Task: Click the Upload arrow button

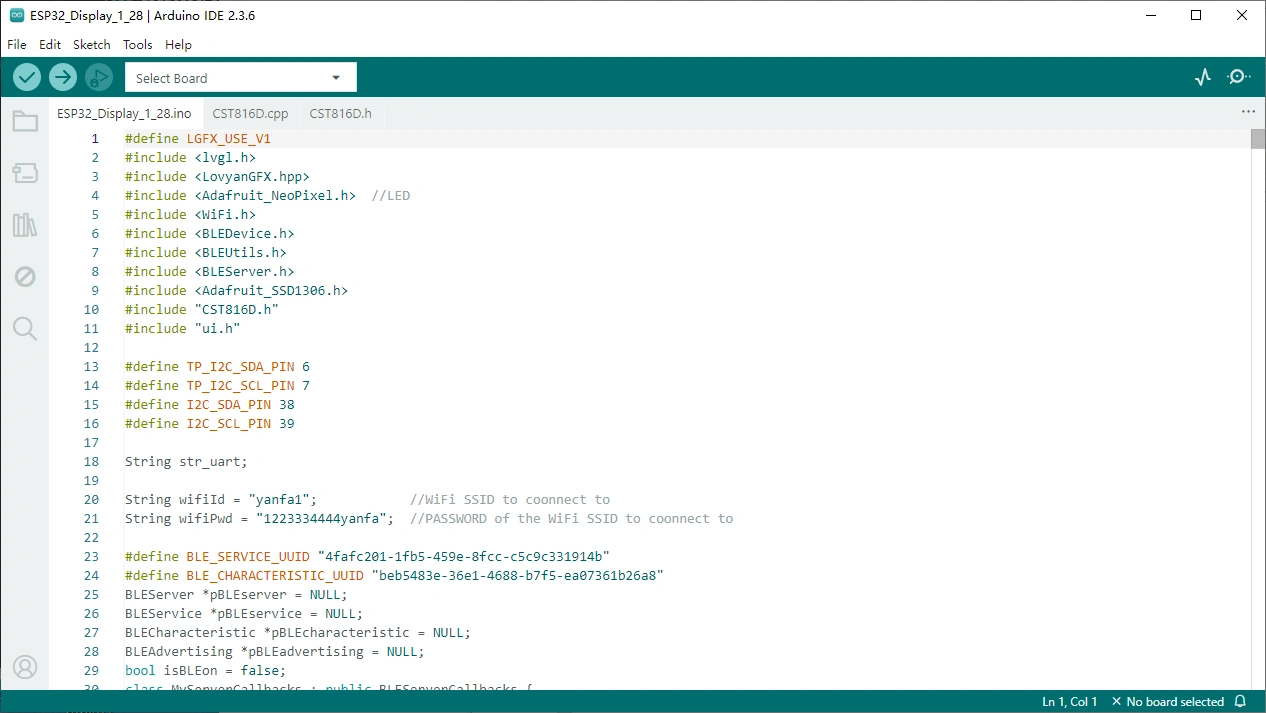Action: [x=63, y=77]
